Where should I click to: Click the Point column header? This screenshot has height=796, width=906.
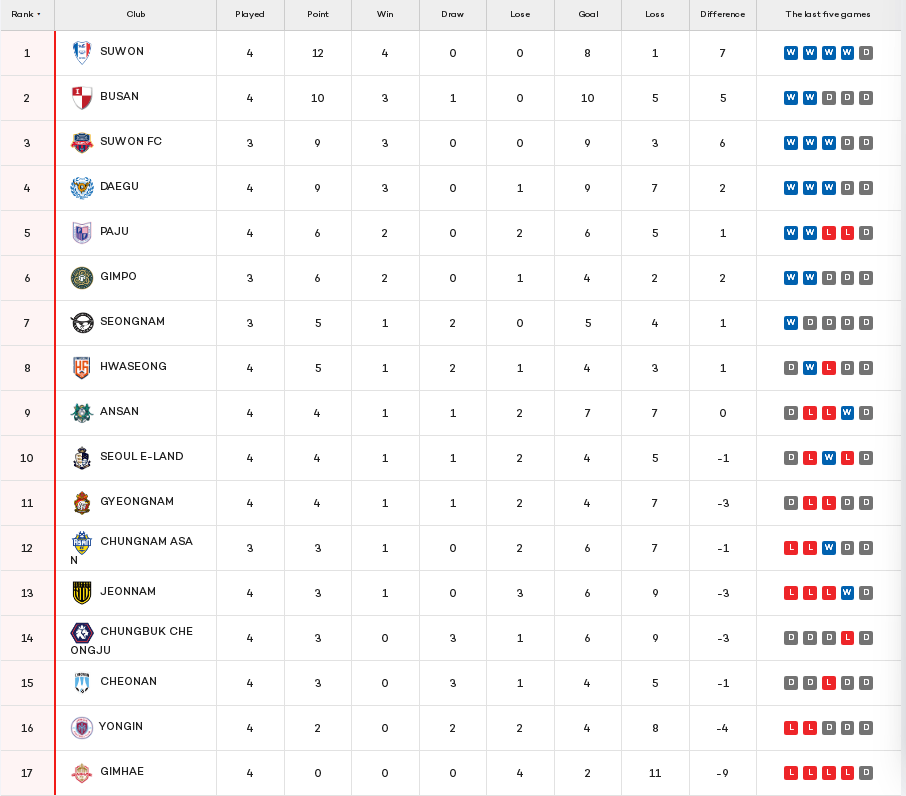coord(318,15)
